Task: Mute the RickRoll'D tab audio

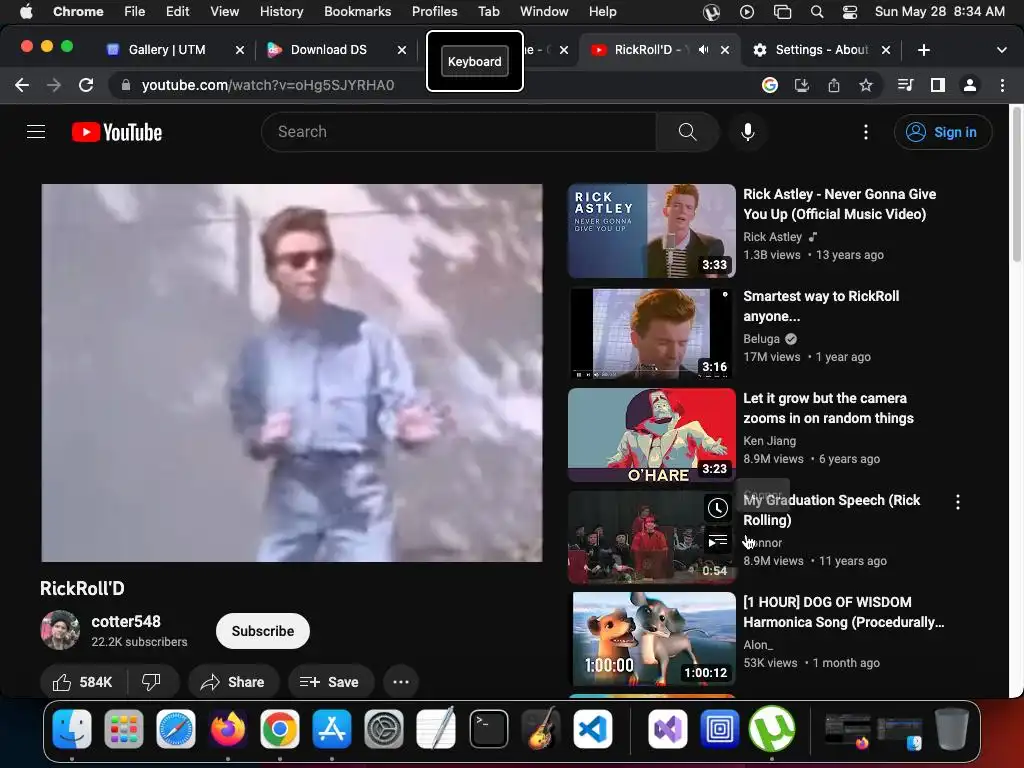Action: pyautogui.click(x=703, y=50)
